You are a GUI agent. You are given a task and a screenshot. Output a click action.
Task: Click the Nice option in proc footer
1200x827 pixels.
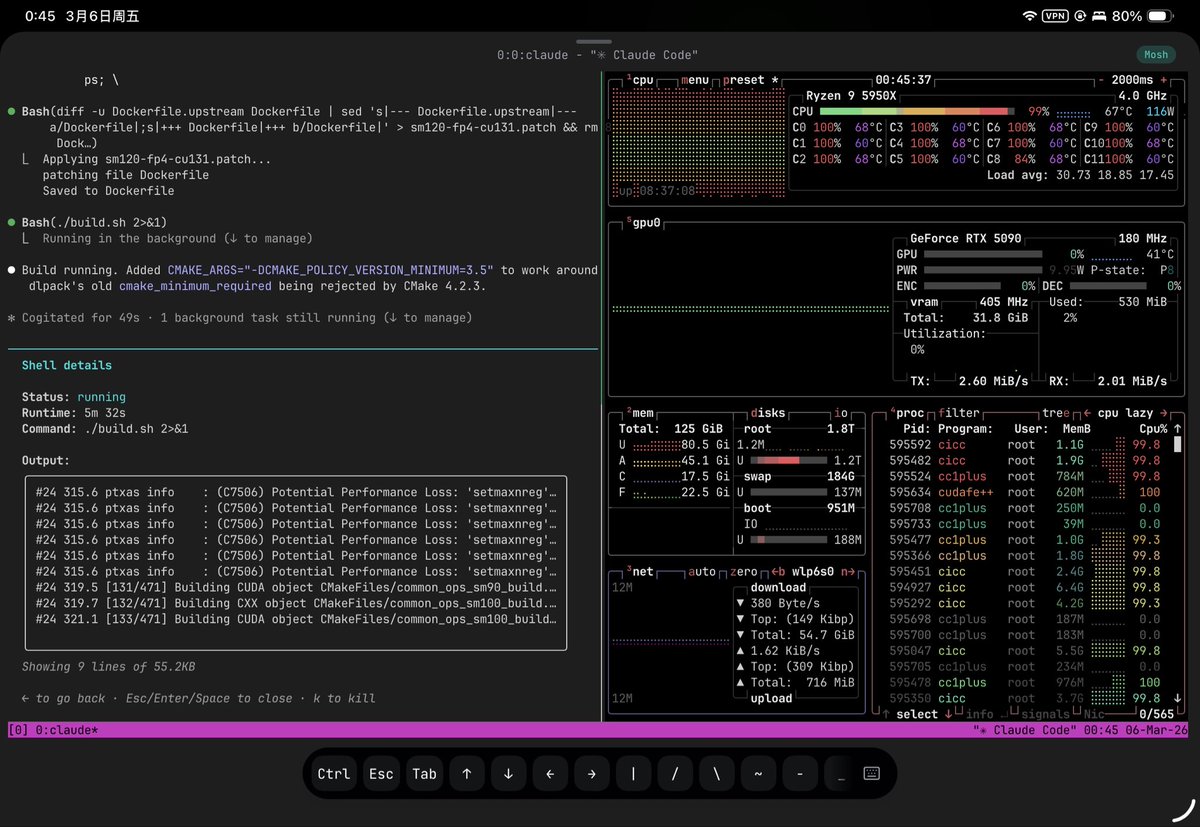(x=1094, y=714)
